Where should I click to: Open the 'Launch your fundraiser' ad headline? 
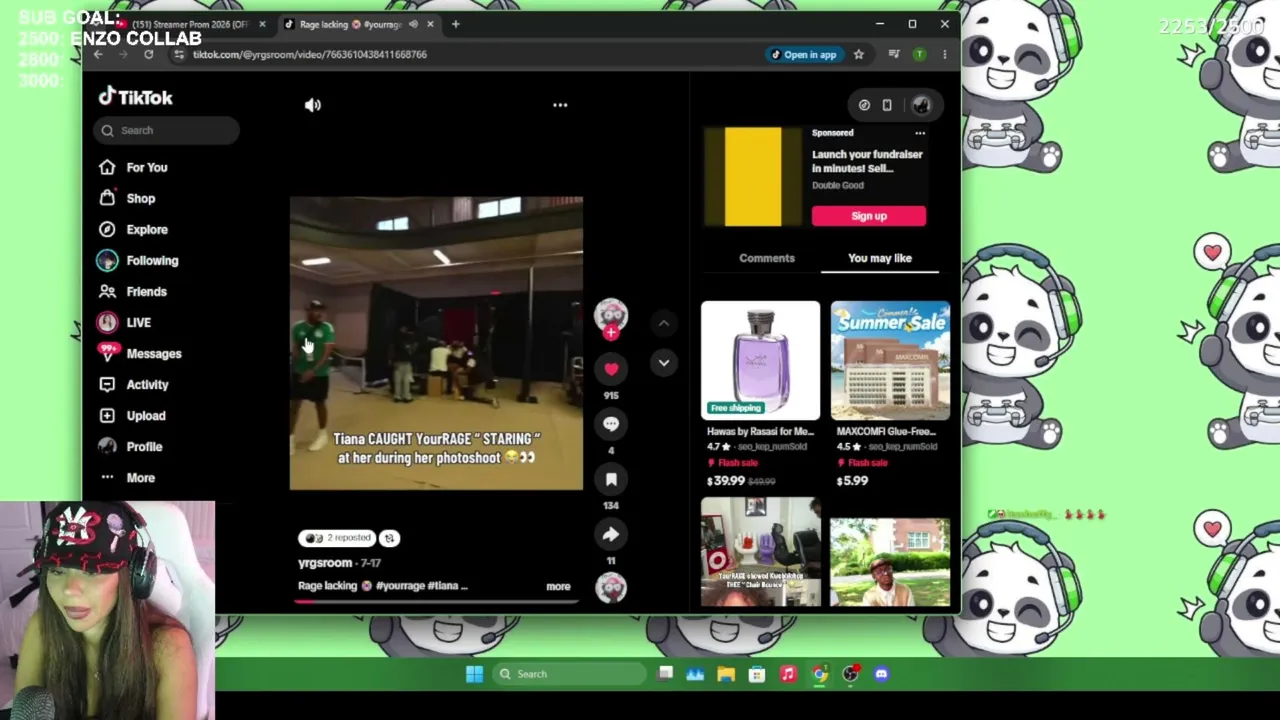point(867,161)
